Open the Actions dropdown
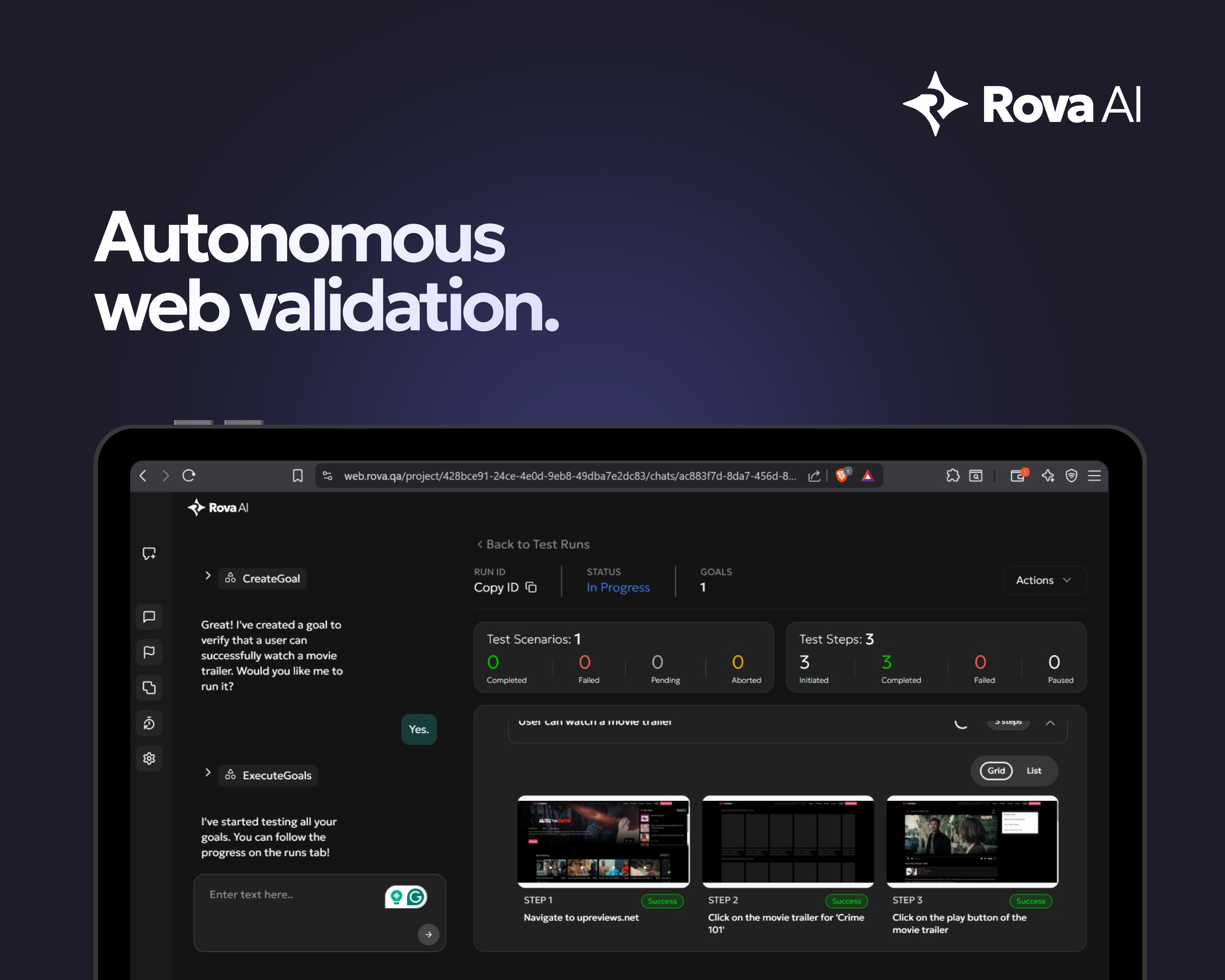Image resolution: width=1225 pixels, height=980 pixels. (1044, 580)
